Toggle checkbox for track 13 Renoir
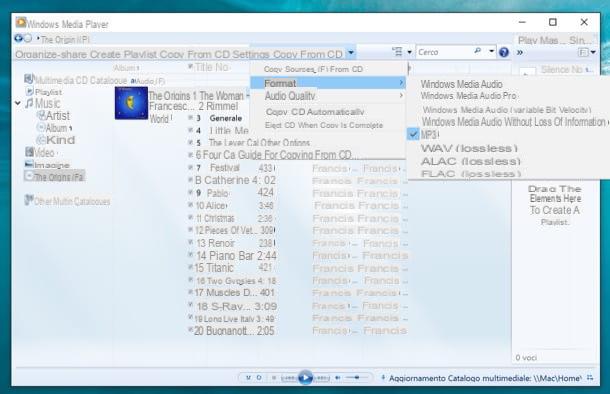This screenshot has width=610, height=394. tap(191, 242)
